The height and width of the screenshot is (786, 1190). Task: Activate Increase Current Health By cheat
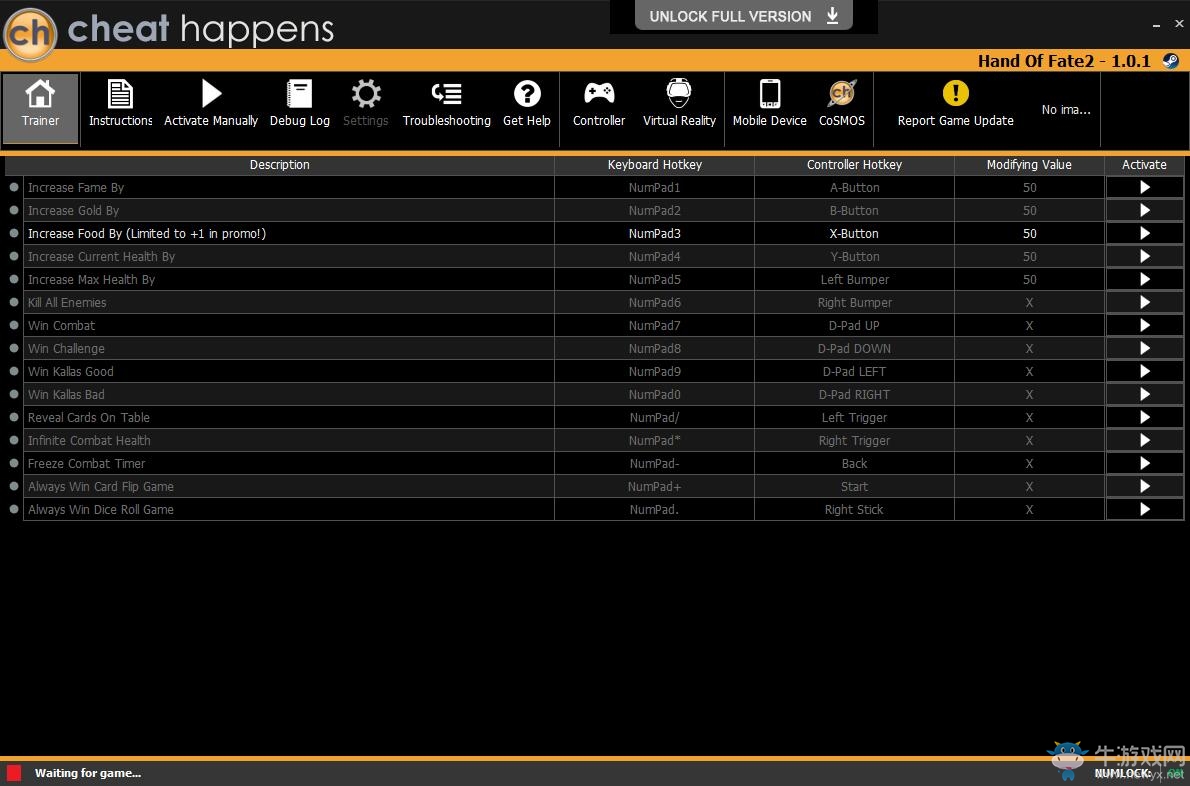1144,256
